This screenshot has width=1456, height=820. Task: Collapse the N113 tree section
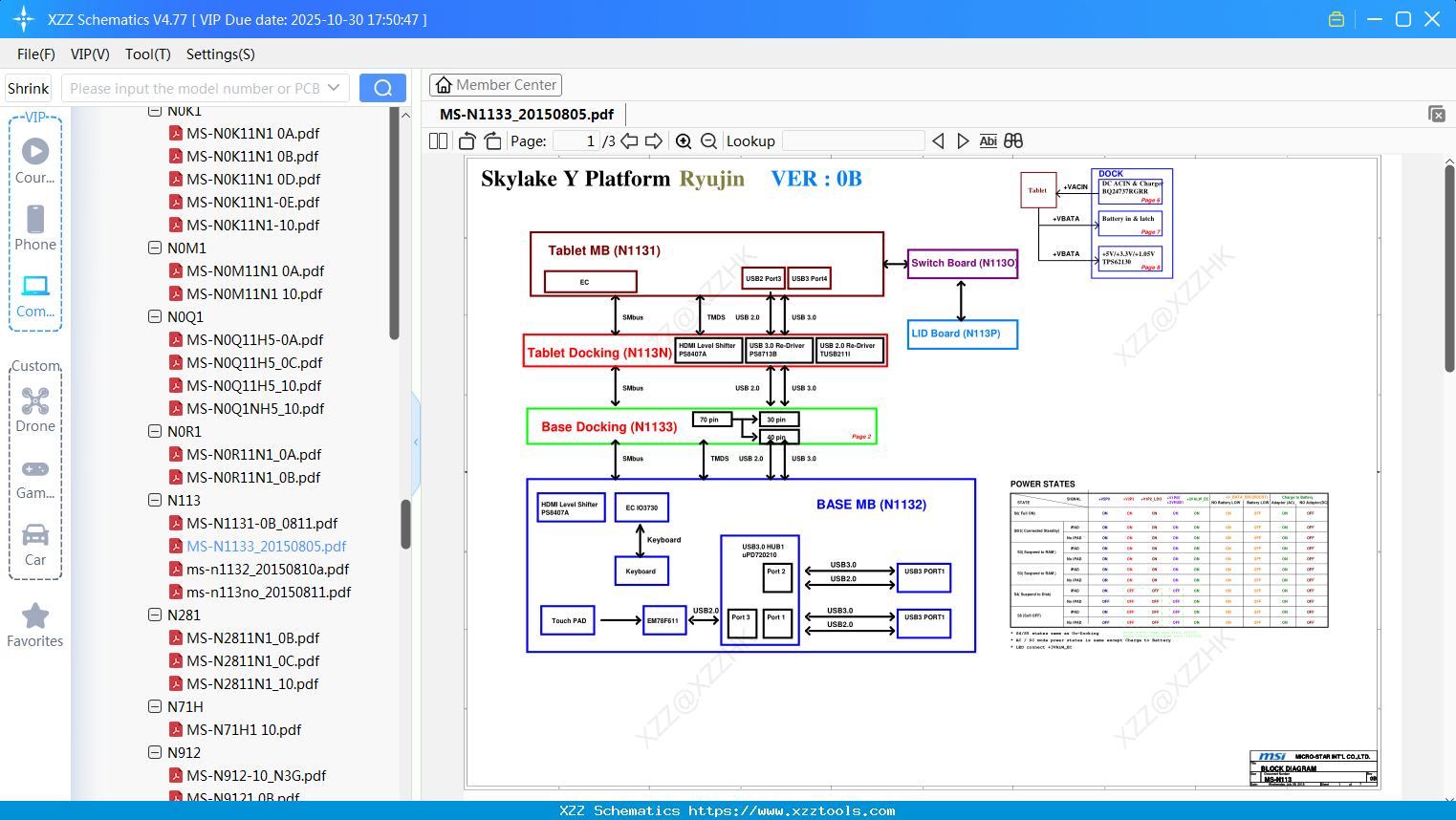155,500
